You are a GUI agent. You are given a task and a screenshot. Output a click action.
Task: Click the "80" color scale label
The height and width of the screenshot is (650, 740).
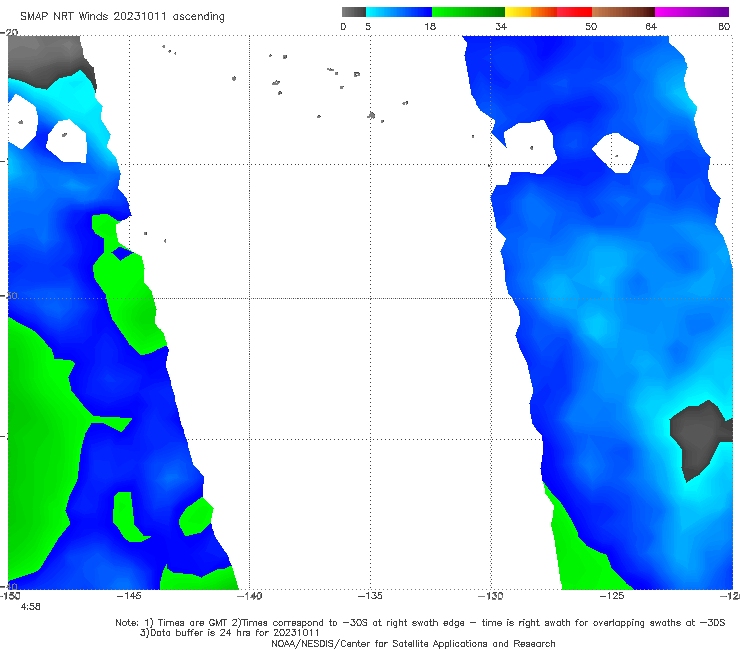click(724, 26)
